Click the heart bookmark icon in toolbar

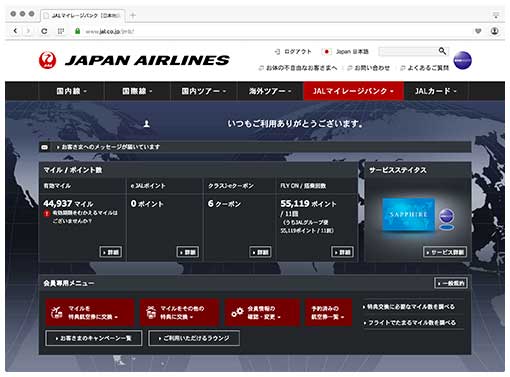[x=478, y=31]
